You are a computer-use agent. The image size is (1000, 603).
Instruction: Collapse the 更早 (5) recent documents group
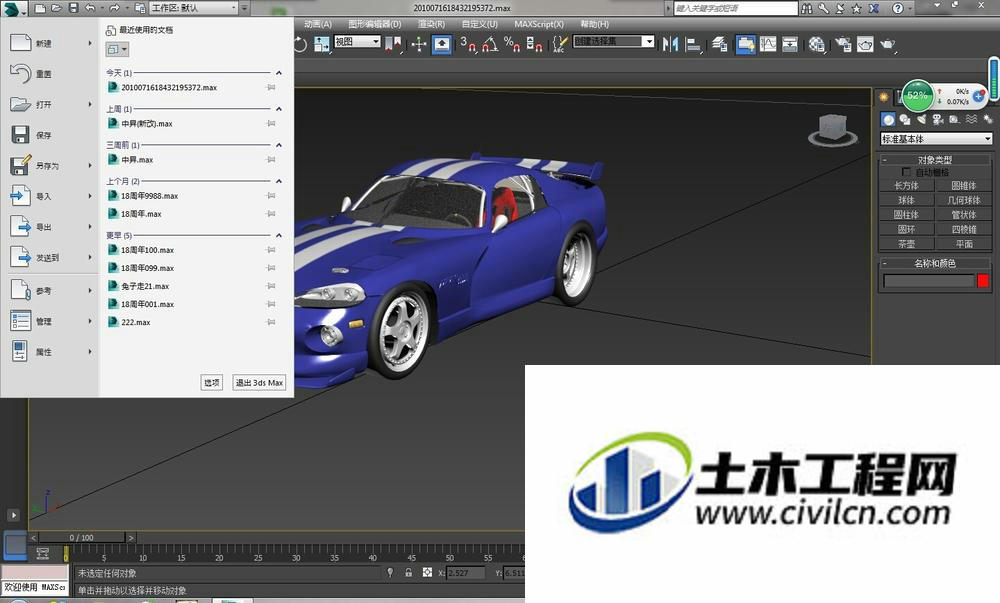coord(279,235)
